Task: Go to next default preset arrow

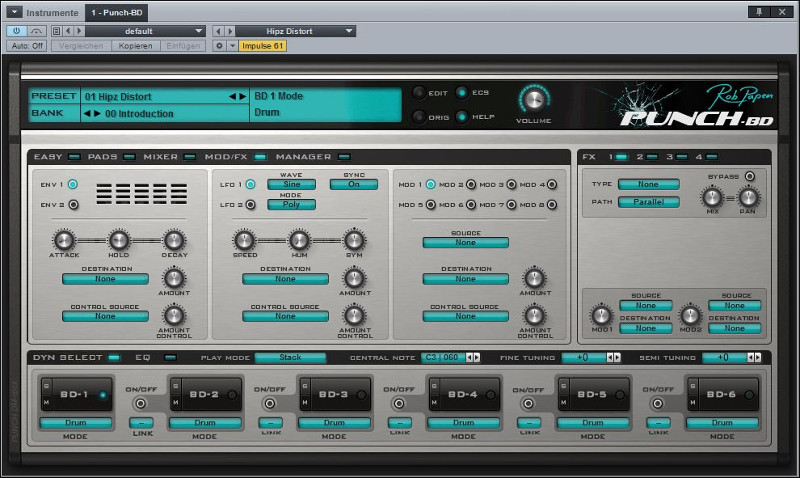Action: (x=79, y=31)
